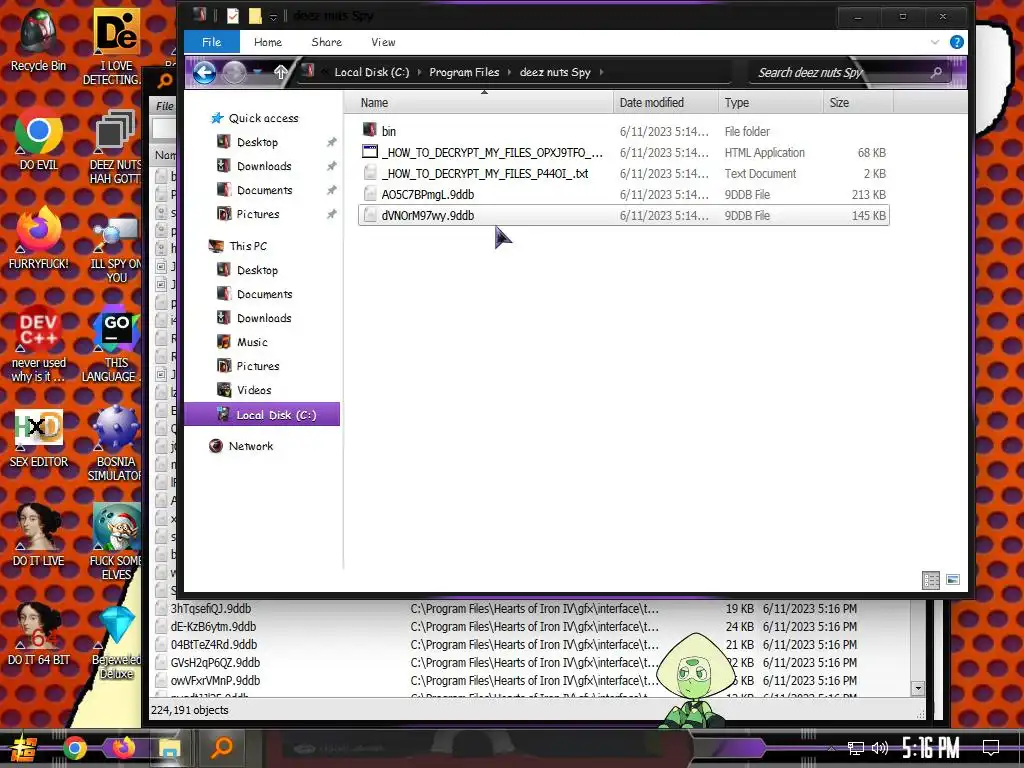Click the taskbar clock showing 5:16 PM
This screenshot has height=768, width=1024.
(931, 748)
